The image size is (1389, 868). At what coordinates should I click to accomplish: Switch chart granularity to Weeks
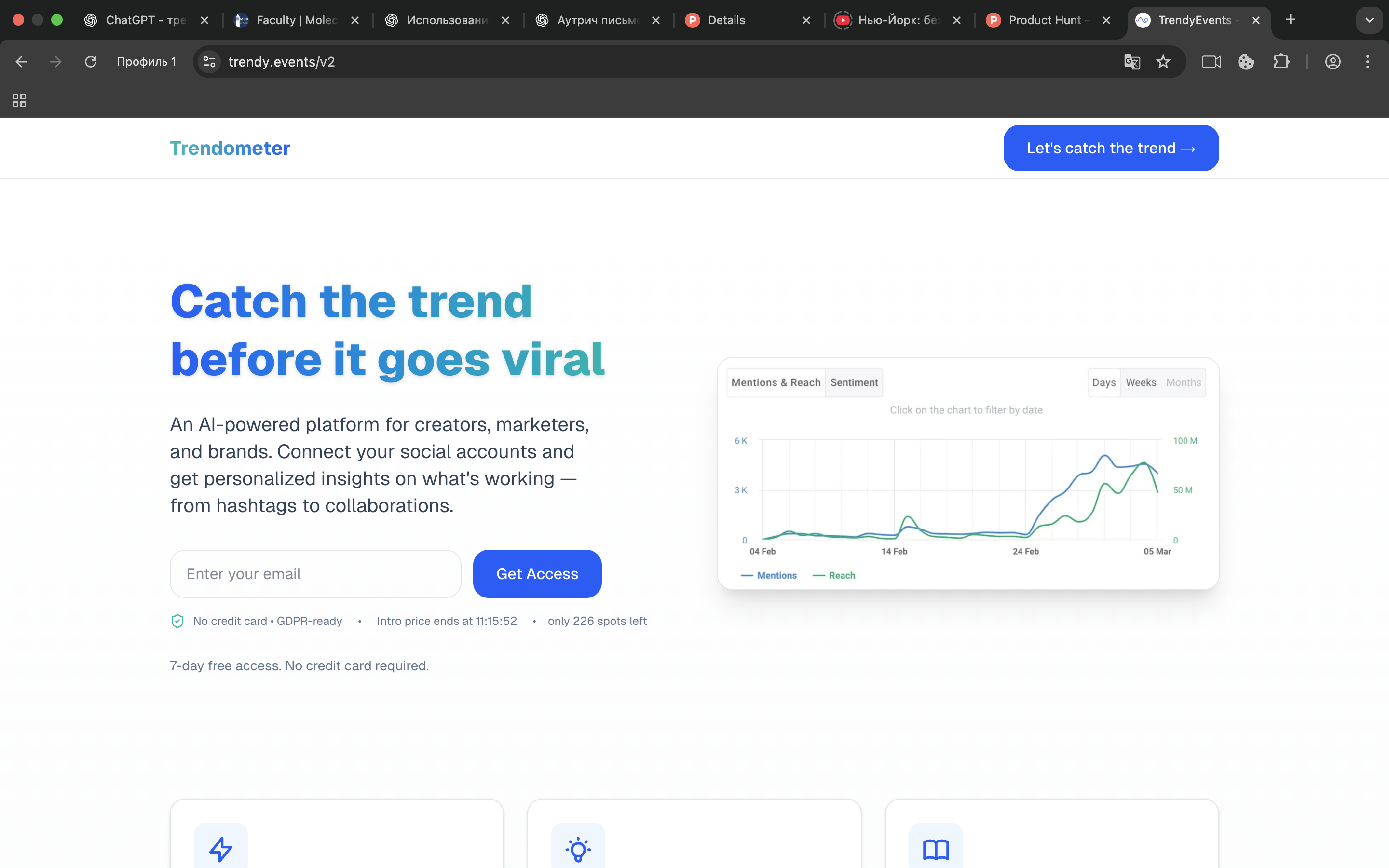(1141, 382)
